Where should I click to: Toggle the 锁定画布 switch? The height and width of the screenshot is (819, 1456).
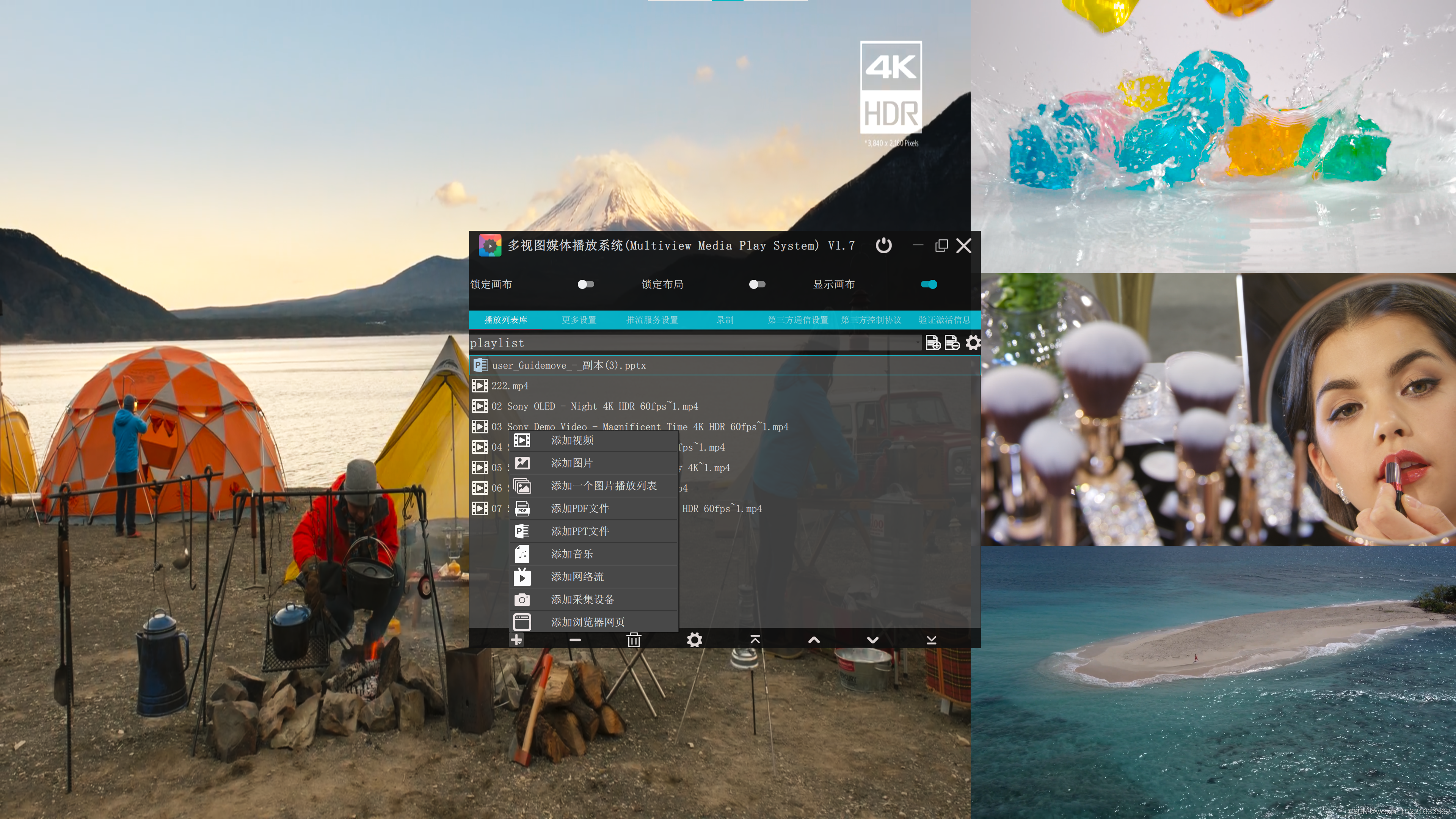585,284
